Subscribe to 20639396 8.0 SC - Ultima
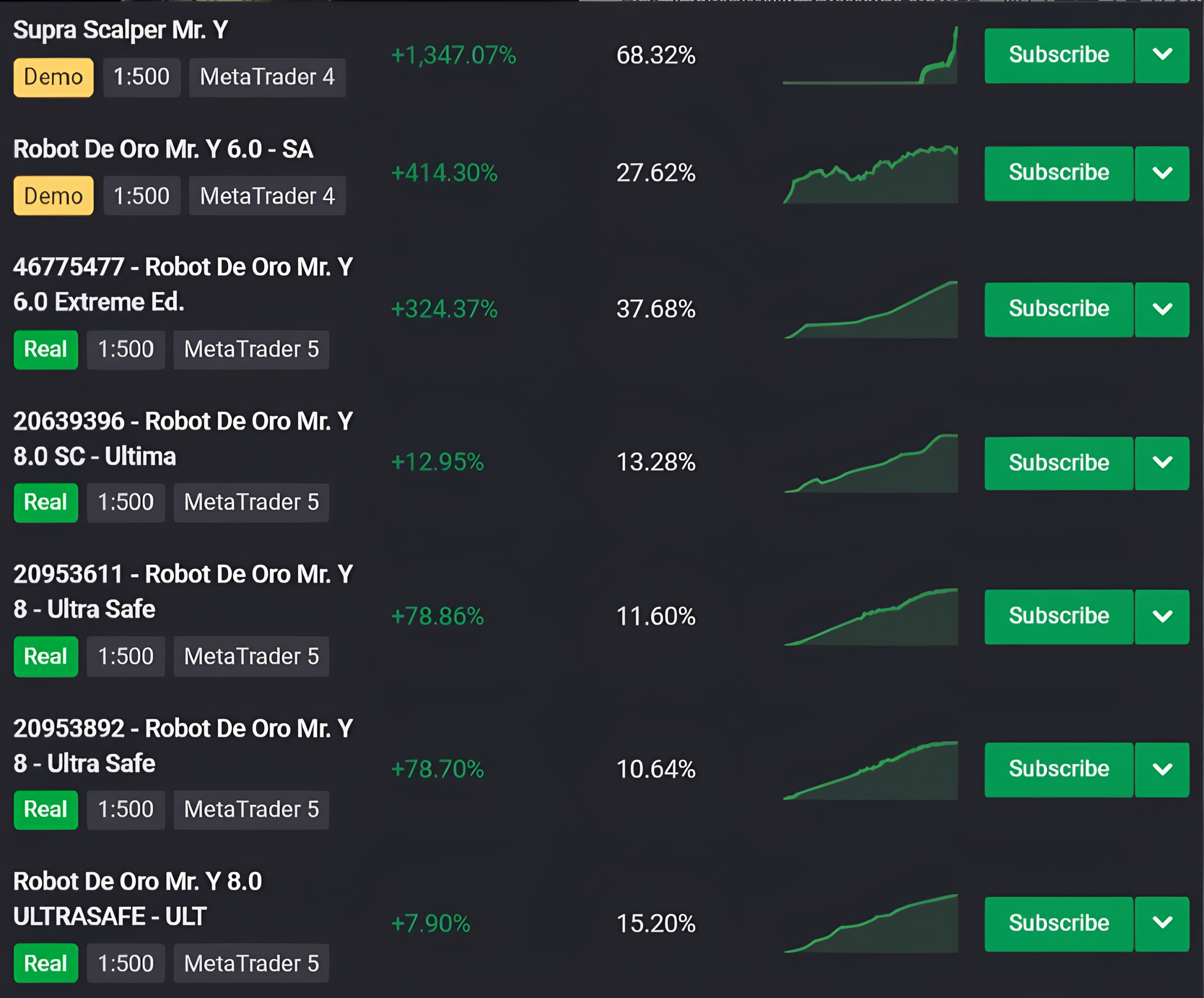The height and width of the screenshot is (998, 1204). pyautogui.click(x=1059, y=463)
